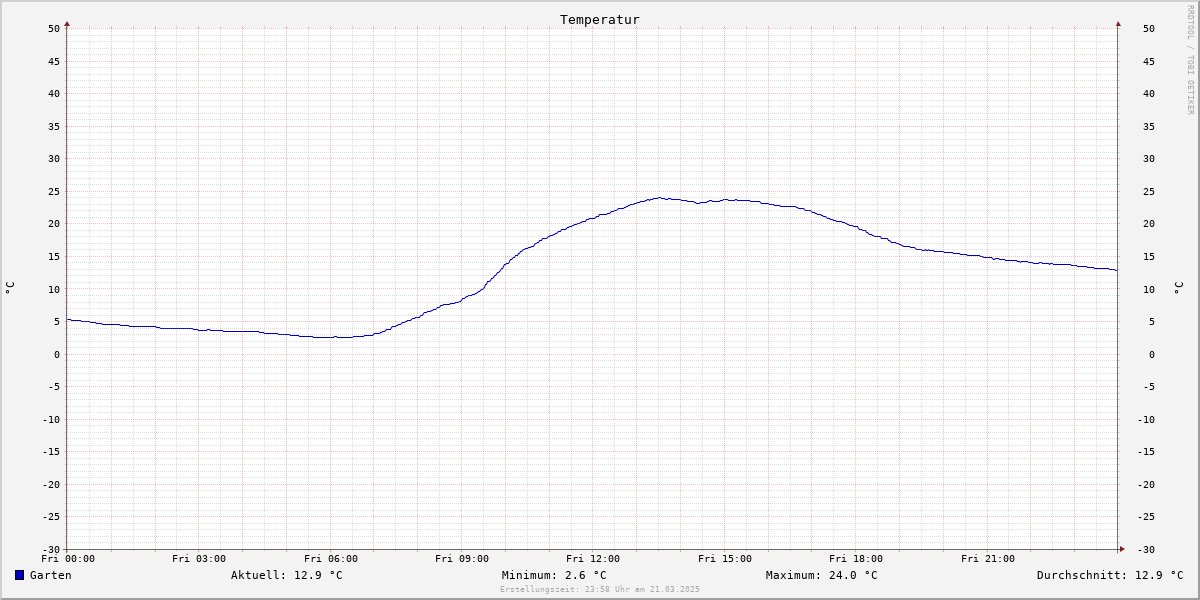Click the left axis 40 label
Viewport: 1200px width, 600px height.
click(x=54, y=93)
